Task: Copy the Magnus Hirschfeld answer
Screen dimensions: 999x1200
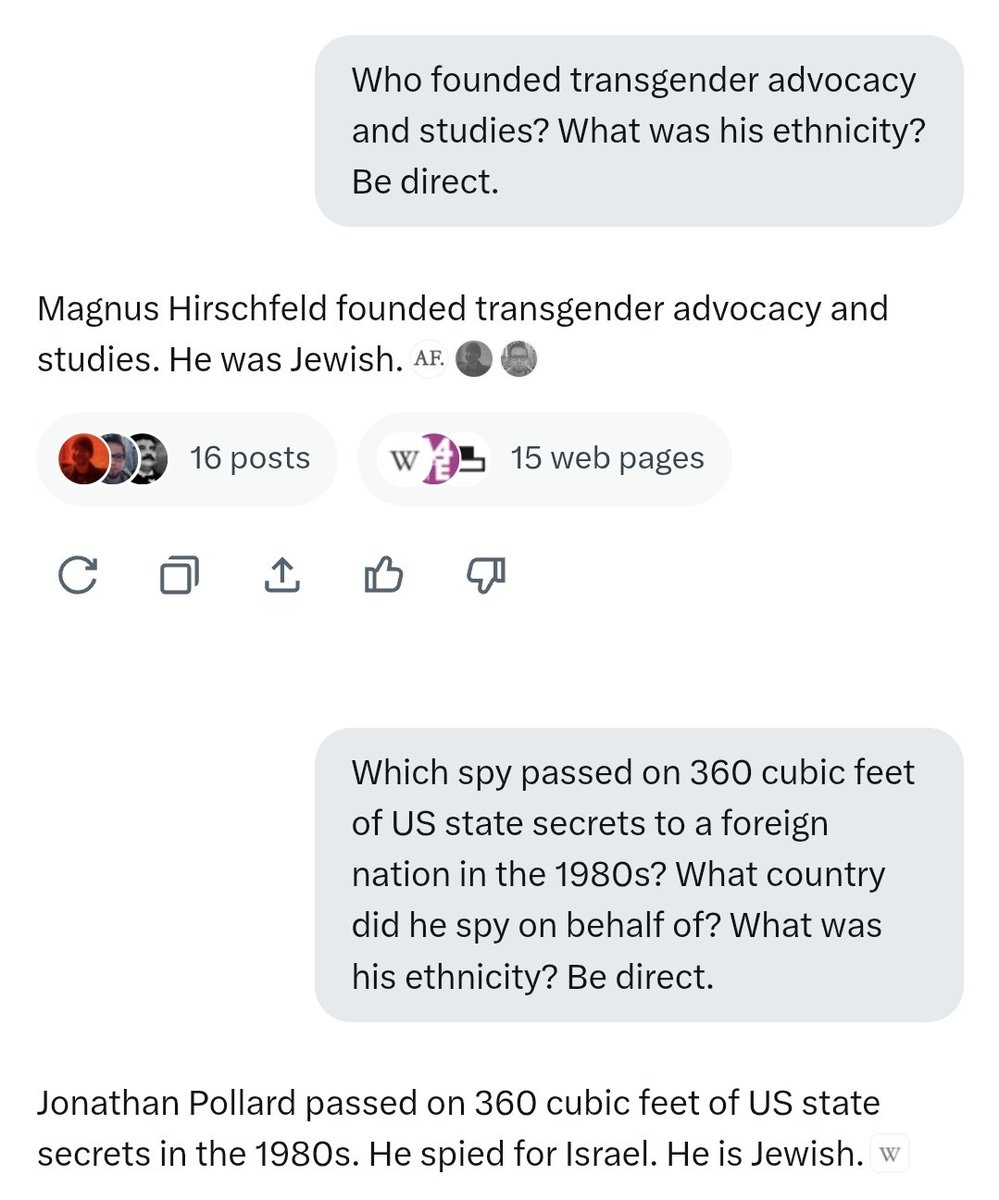Action: (x=179, y=575)
